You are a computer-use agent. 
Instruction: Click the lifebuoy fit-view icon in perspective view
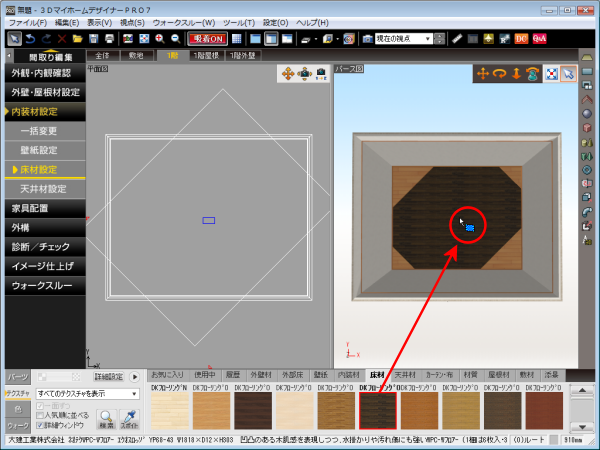tap(549, 73)
